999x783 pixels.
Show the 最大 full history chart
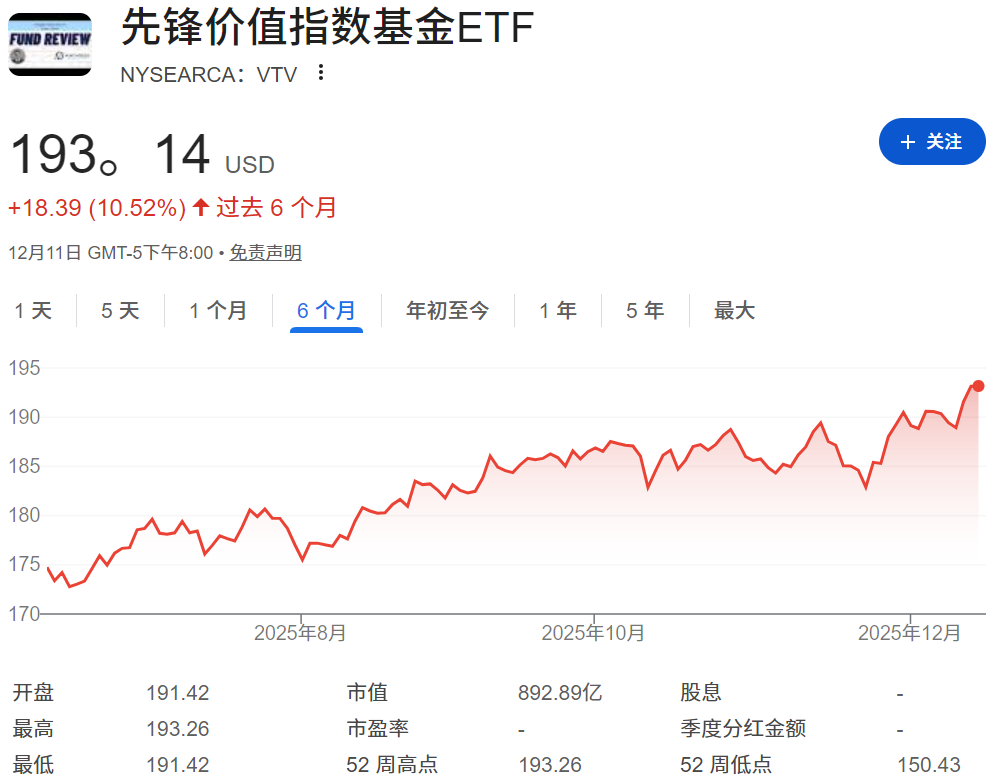point(735,310)
